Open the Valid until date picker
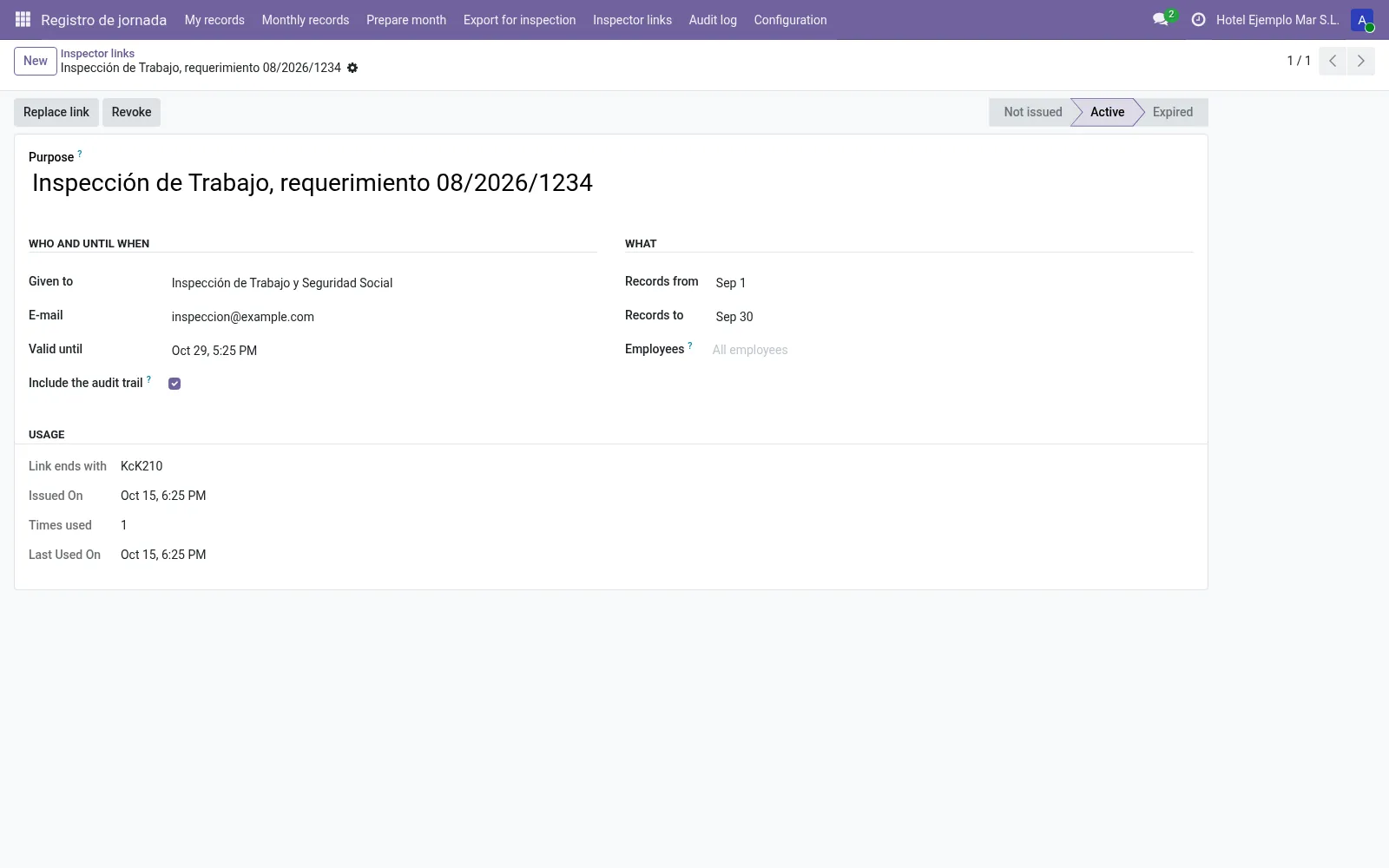The height and width of the screenshot is (868, 1389). (383, 351)
